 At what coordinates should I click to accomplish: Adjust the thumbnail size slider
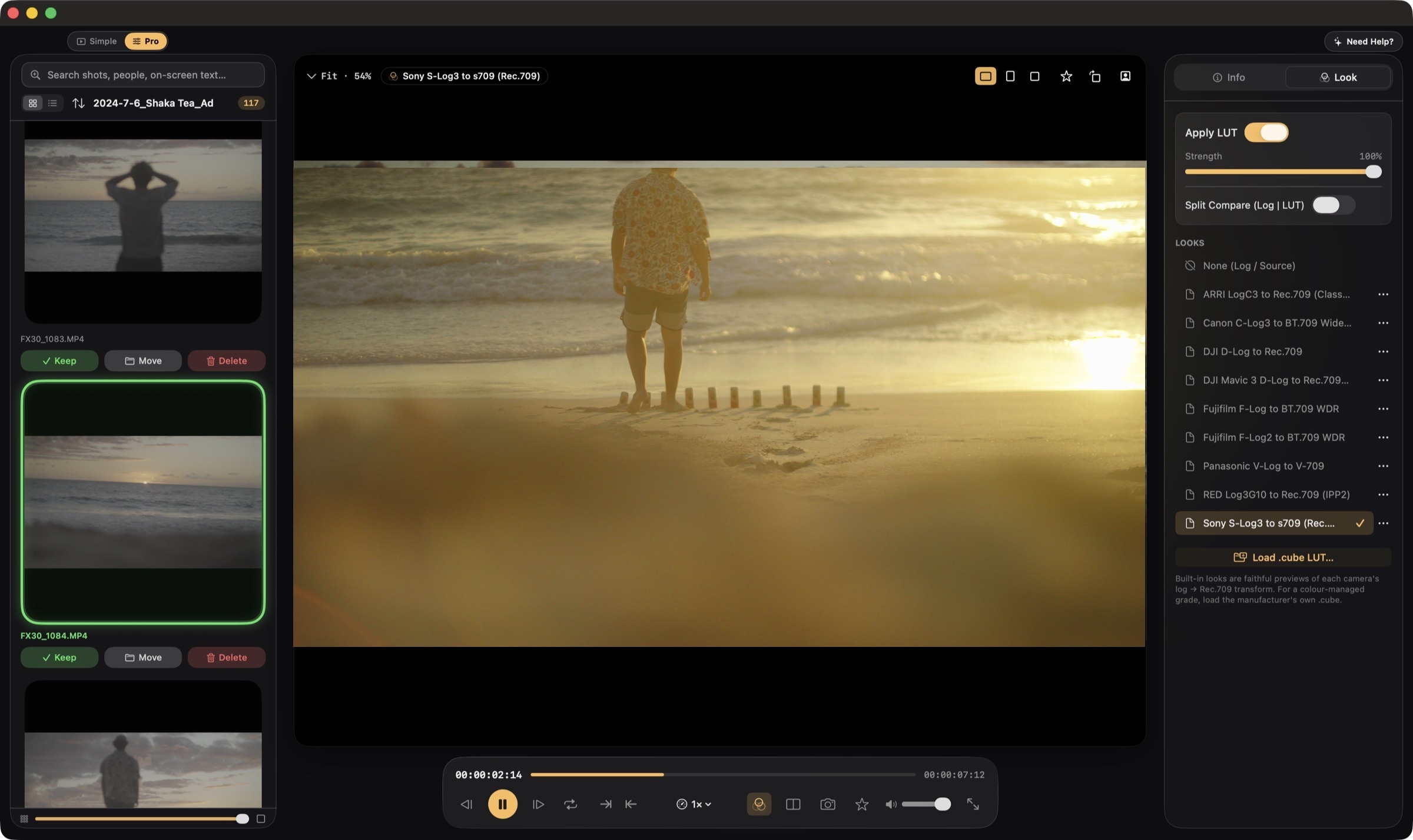coord(142,819)
